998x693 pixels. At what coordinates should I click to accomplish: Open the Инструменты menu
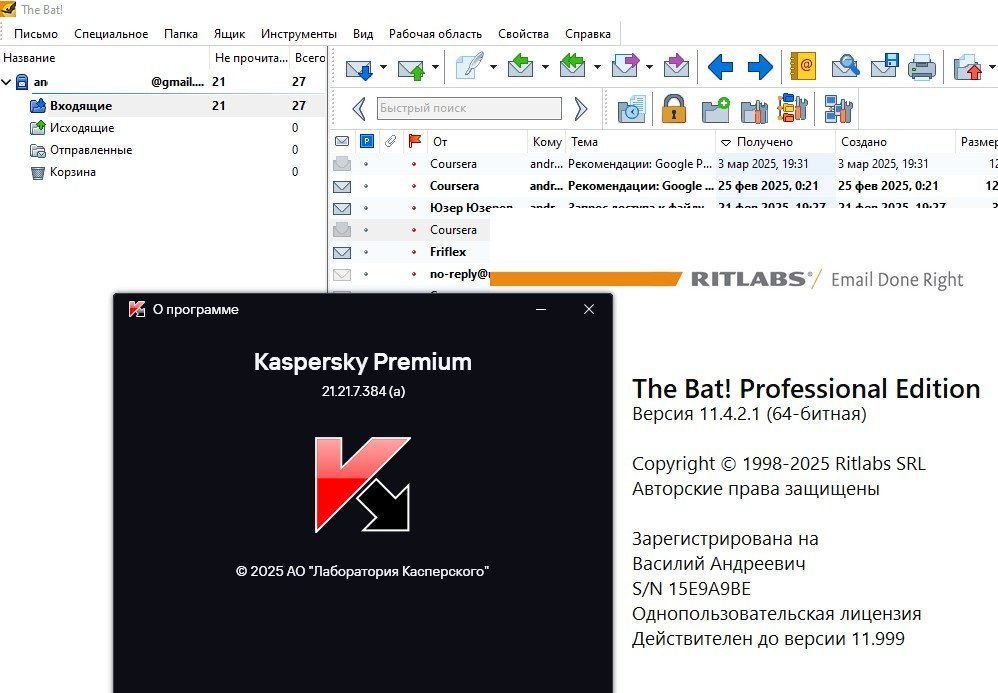point(299,34)
